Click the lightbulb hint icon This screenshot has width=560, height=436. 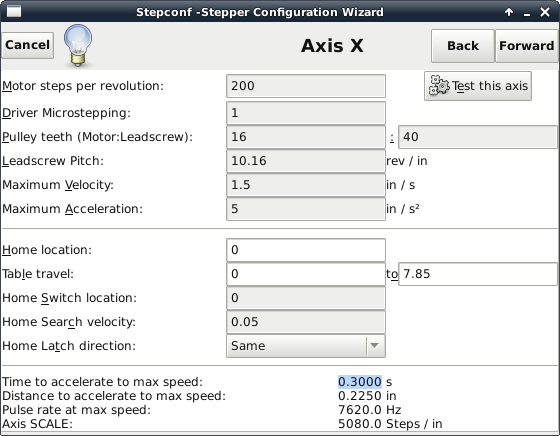tap(78, 45)
